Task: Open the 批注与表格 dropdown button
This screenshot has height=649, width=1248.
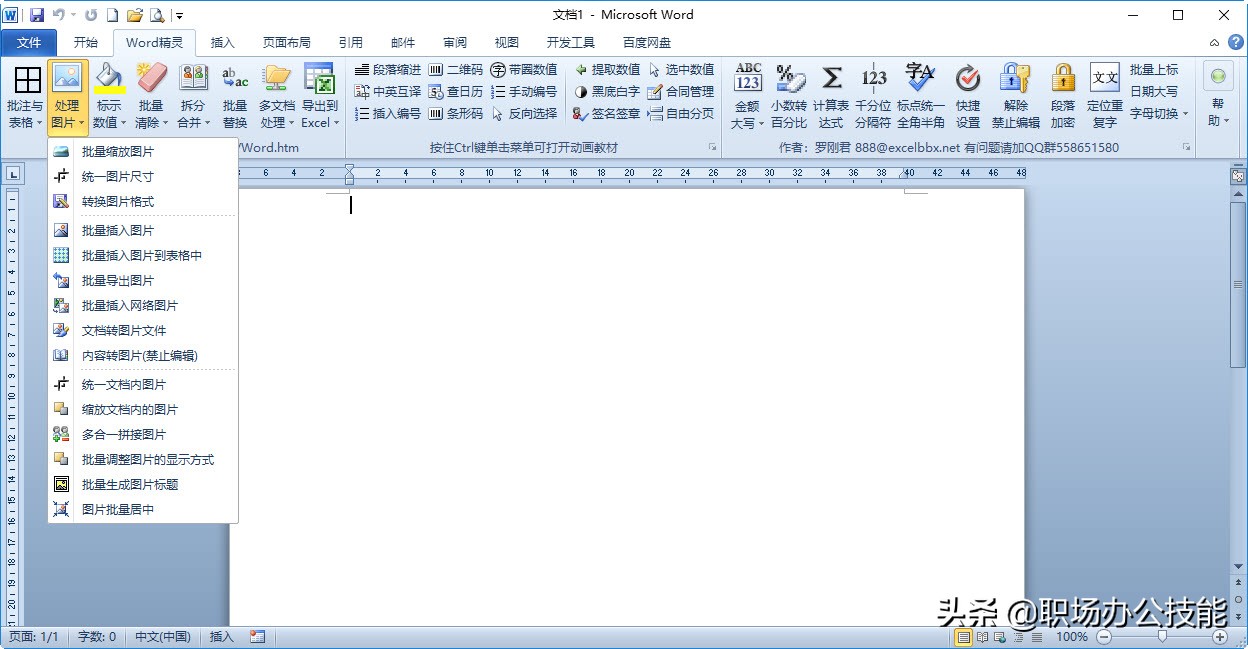Action: 25,97
